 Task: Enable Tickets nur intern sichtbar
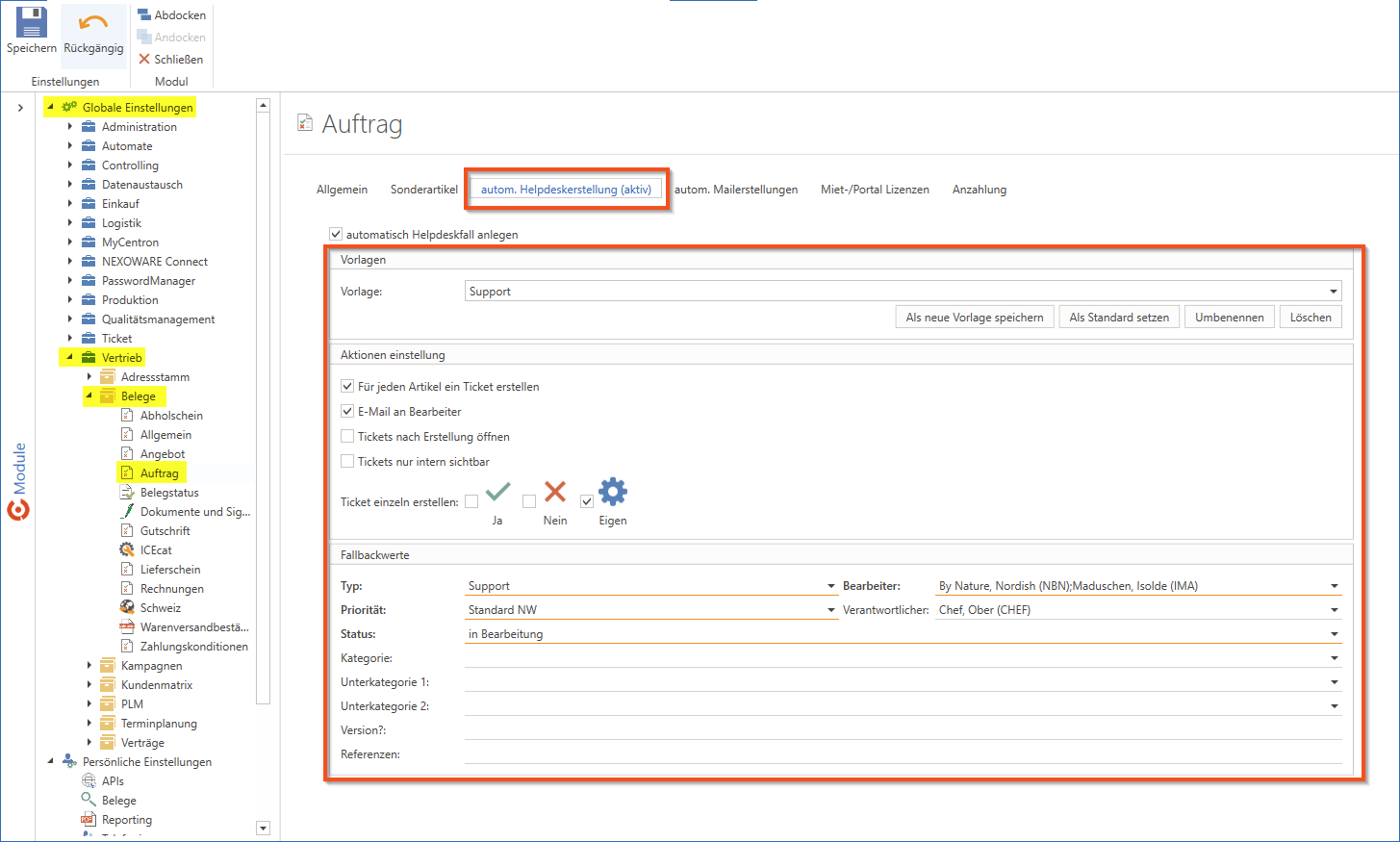pos(347,461)
